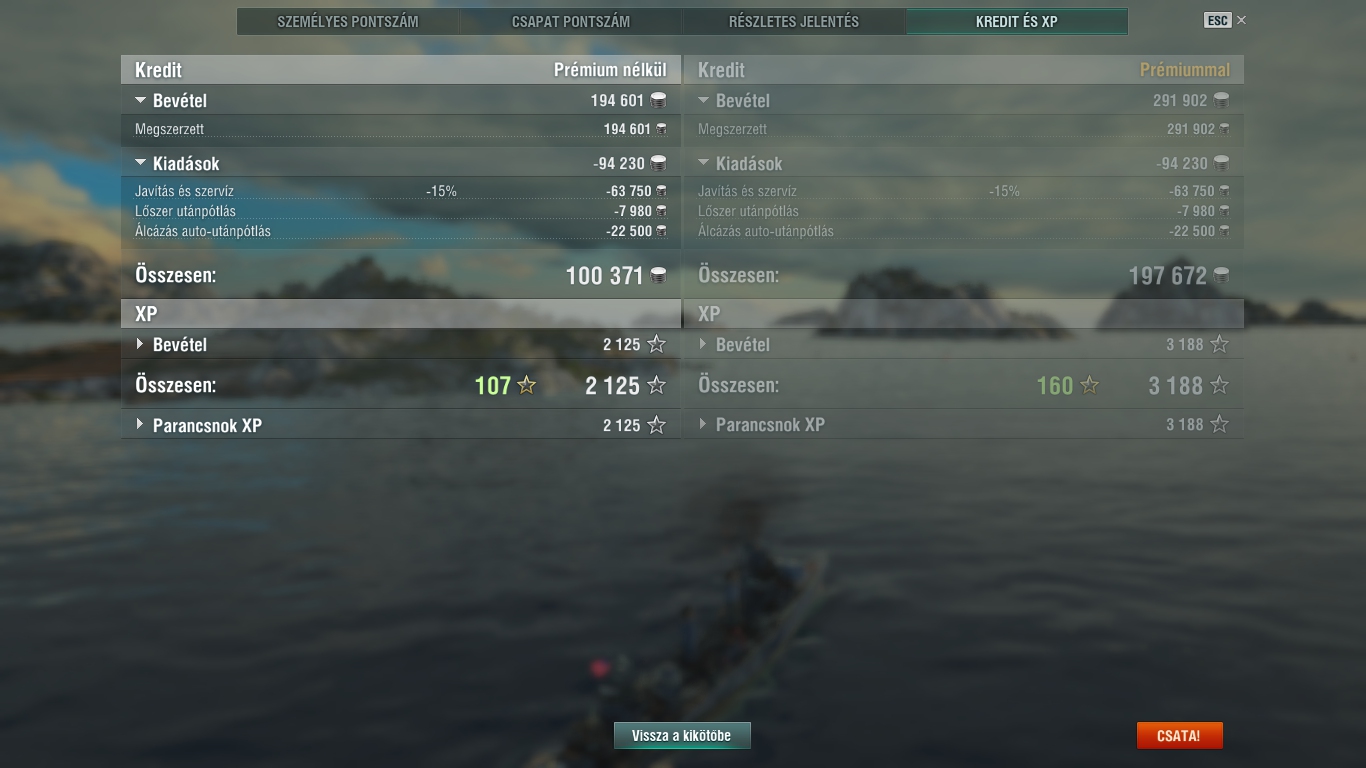Click the star icon beside premium 3 188 total
Viewport: 1366px width, 768px height.
[1219, 385]
